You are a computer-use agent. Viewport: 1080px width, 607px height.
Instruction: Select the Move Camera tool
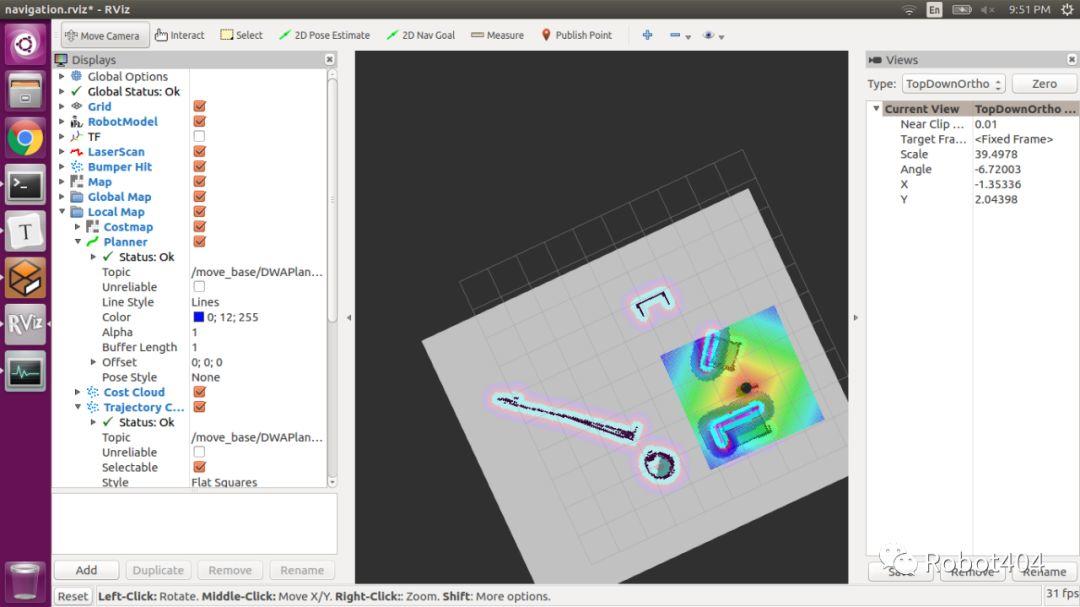point(101,35)
